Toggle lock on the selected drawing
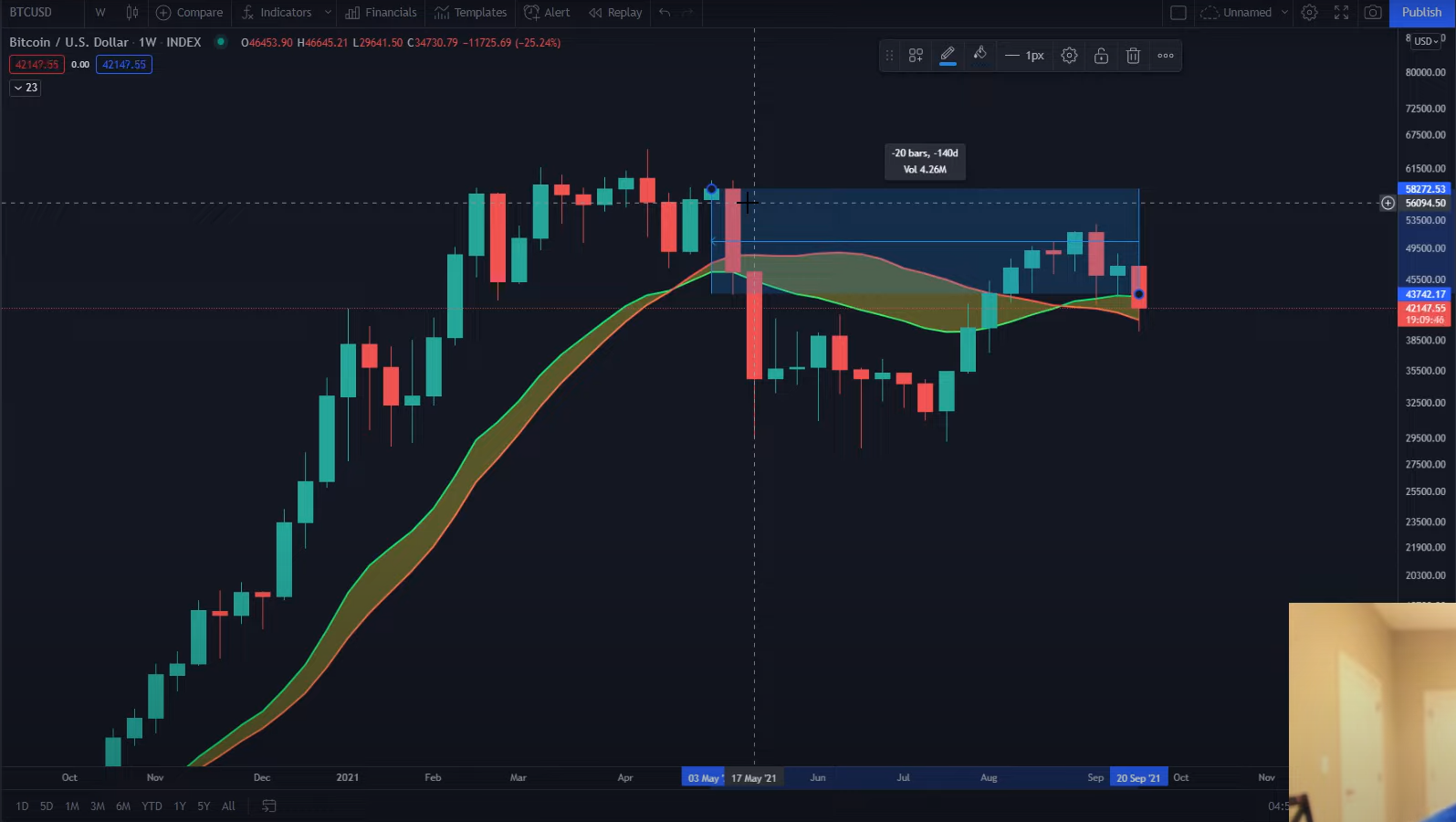The width and height of the screenshot is (1456, 822). click(x=1101, y=56)
